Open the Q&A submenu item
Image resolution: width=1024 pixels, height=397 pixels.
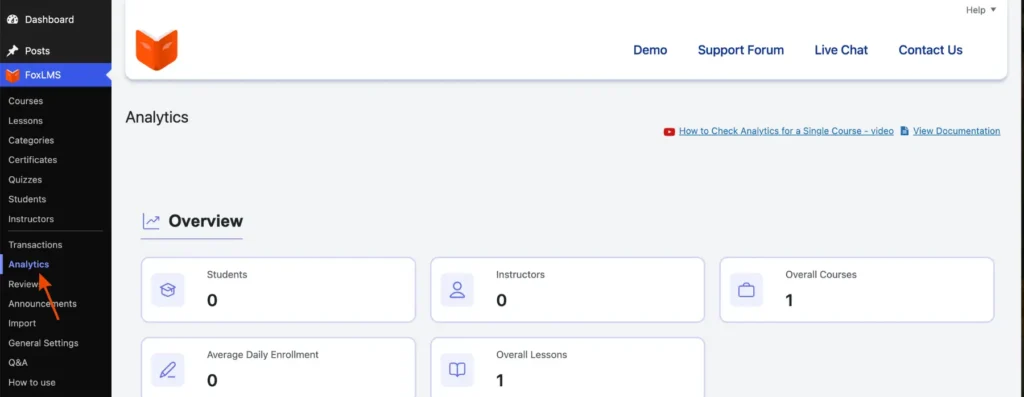click(18, 362)
